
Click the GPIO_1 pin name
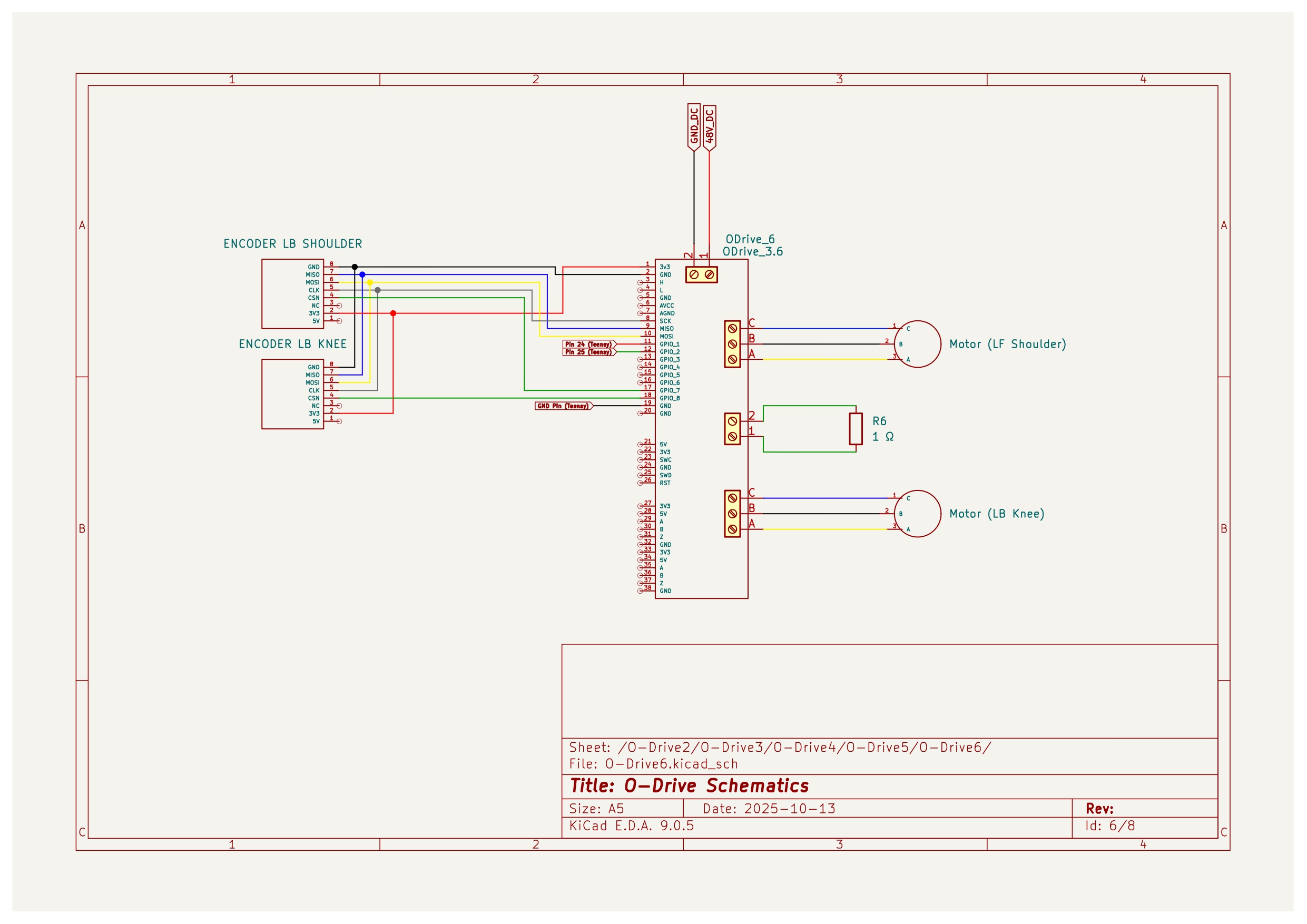[x=670, y=345]
